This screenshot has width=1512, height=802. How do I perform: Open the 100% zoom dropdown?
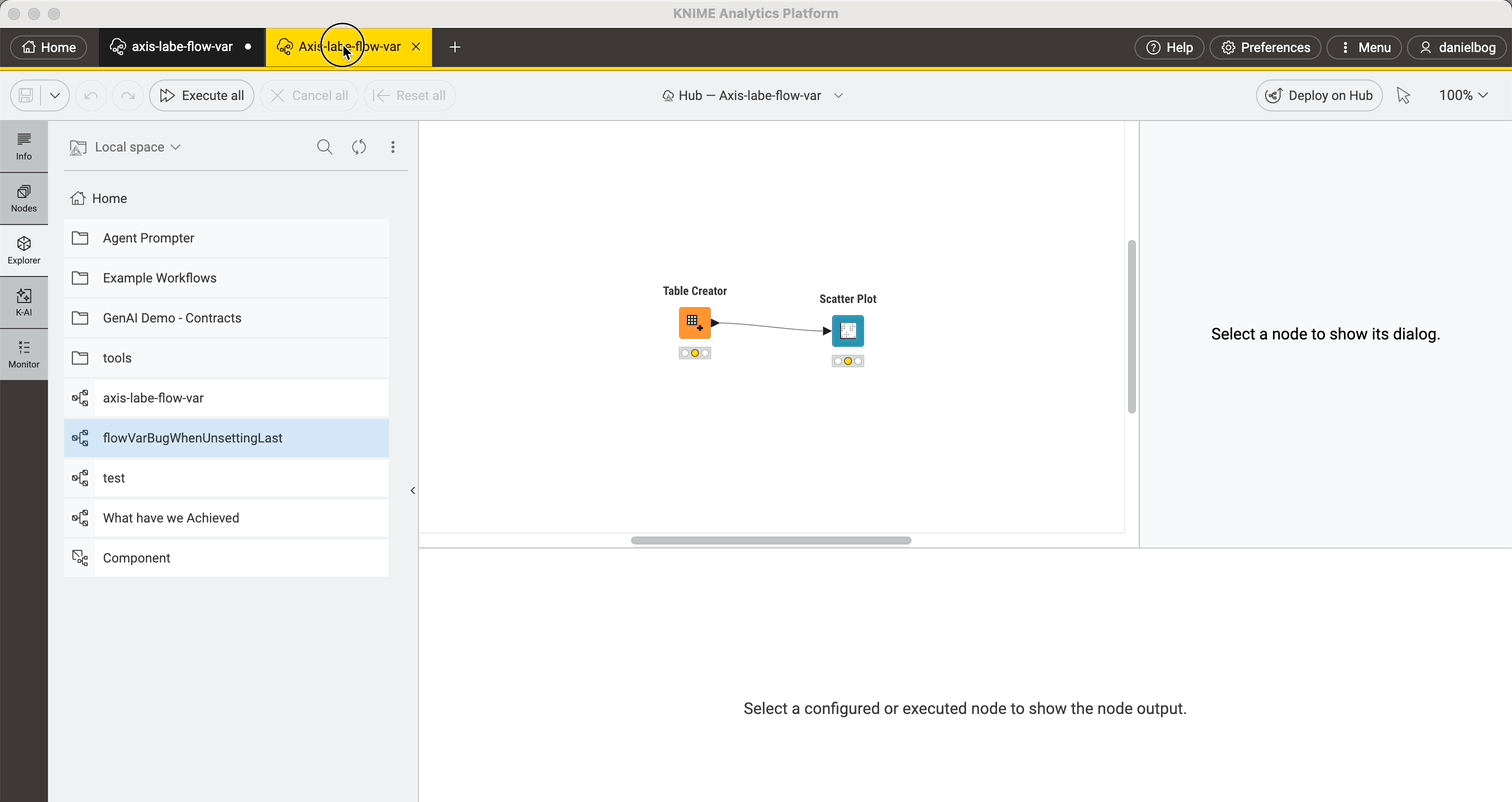1463,95
